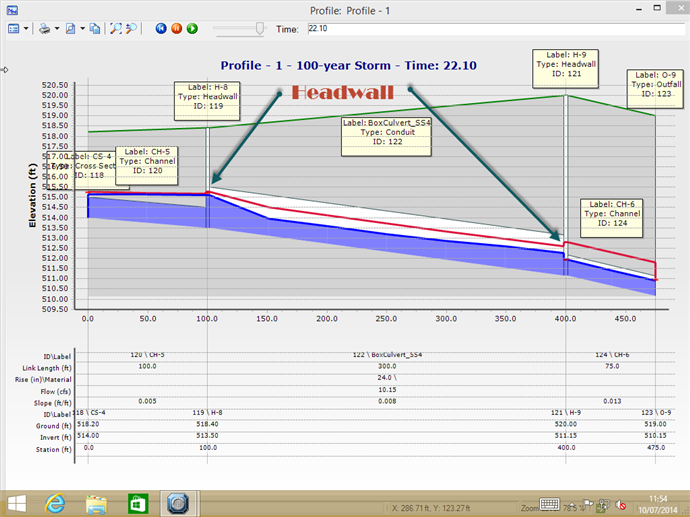Click the print preview page icon

tap(71, 29)
